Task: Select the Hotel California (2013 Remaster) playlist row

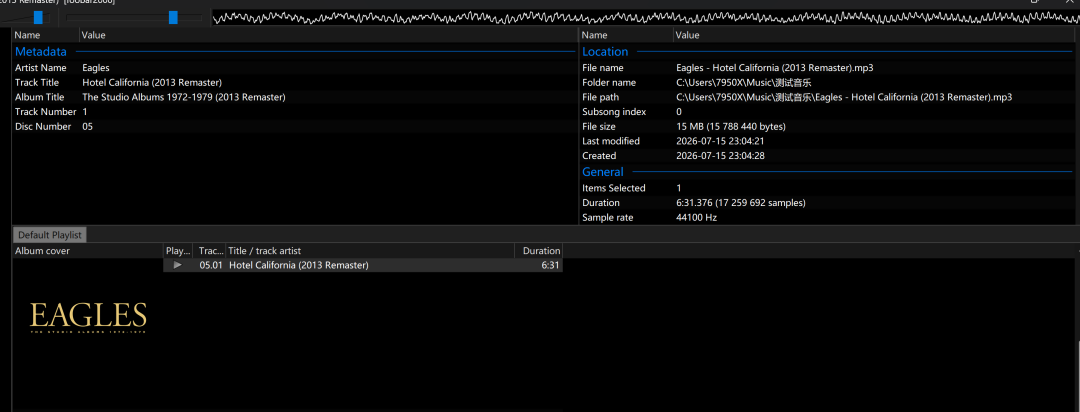Action: pos(363,265)
